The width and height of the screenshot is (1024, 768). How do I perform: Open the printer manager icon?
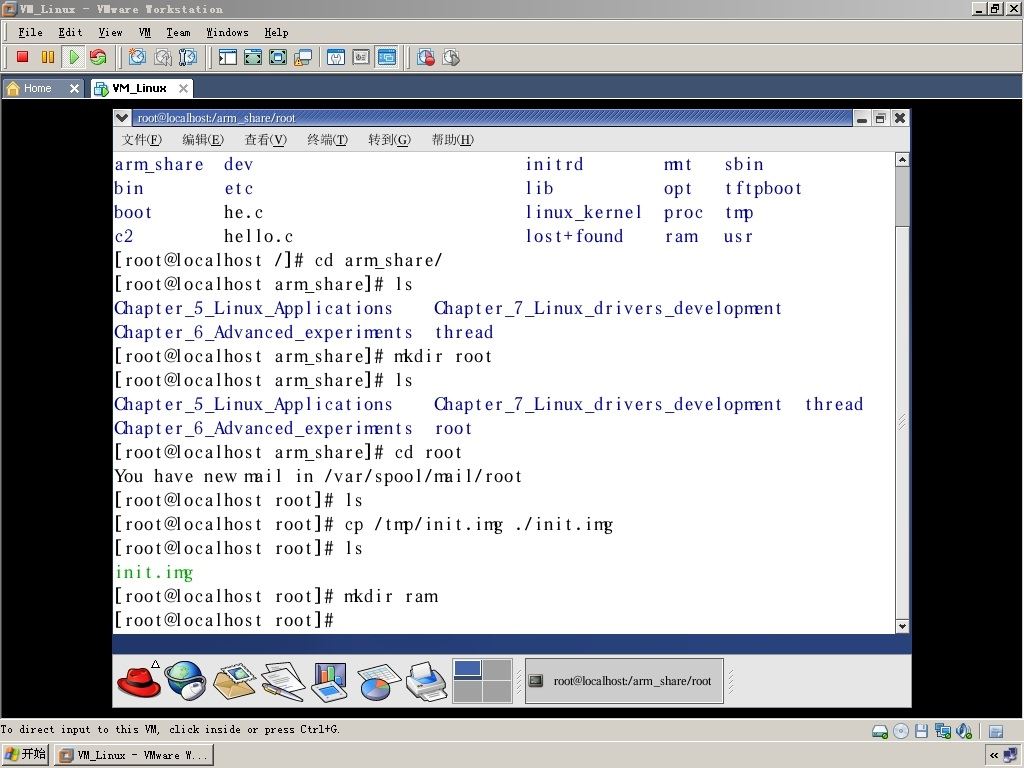(426, 680)
